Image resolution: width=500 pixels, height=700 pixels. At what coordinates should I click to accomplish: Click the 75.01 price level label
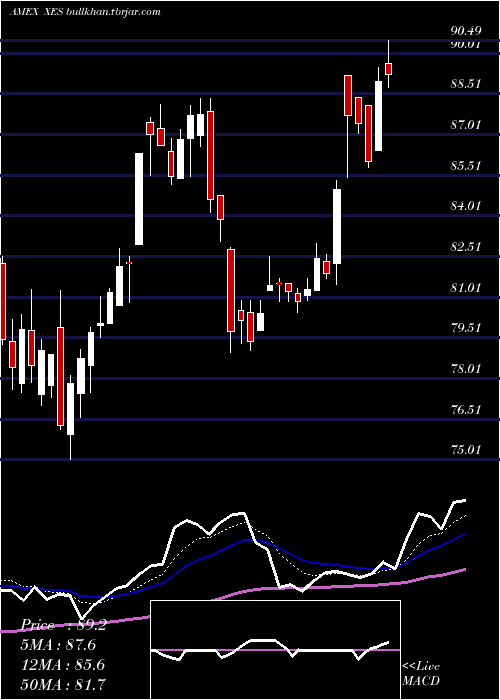(466, 450)
